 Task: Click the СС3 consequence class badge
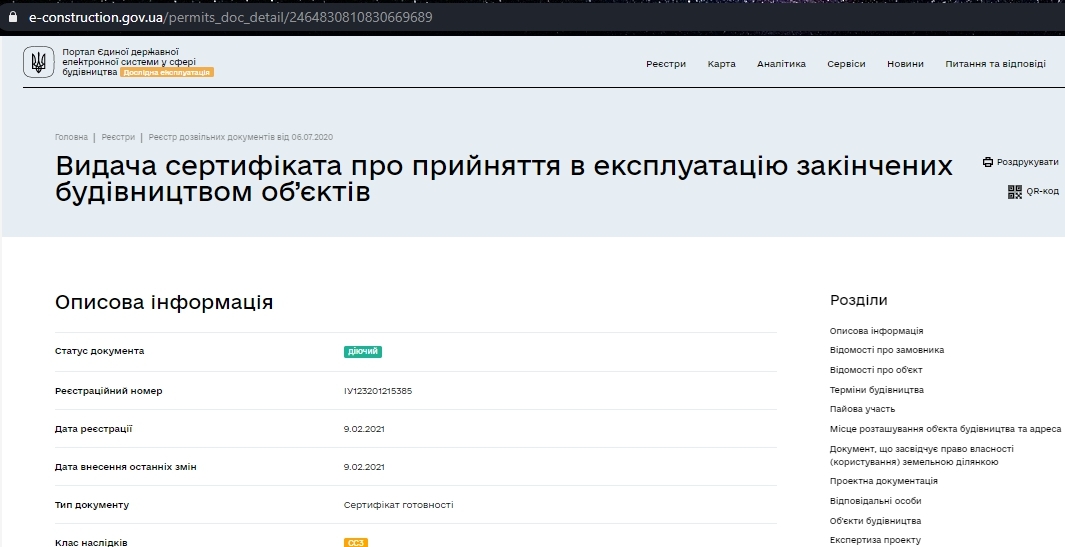[x=355, y=542]
